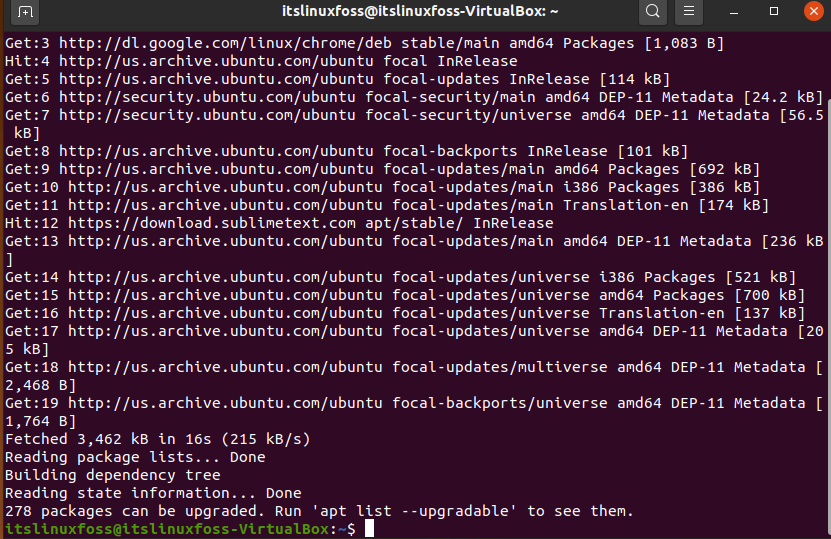Click the green itslinuxfoss@itslinuxfoss-VirtualBox prompt
Image resolution: width=831 pixels, height=539 pixels.
coord(167,529)
